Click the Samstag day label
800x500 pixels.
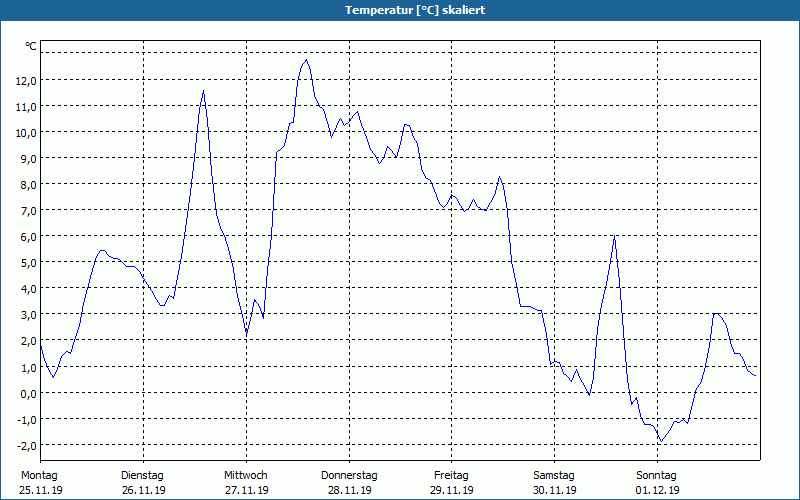[554, 476]
